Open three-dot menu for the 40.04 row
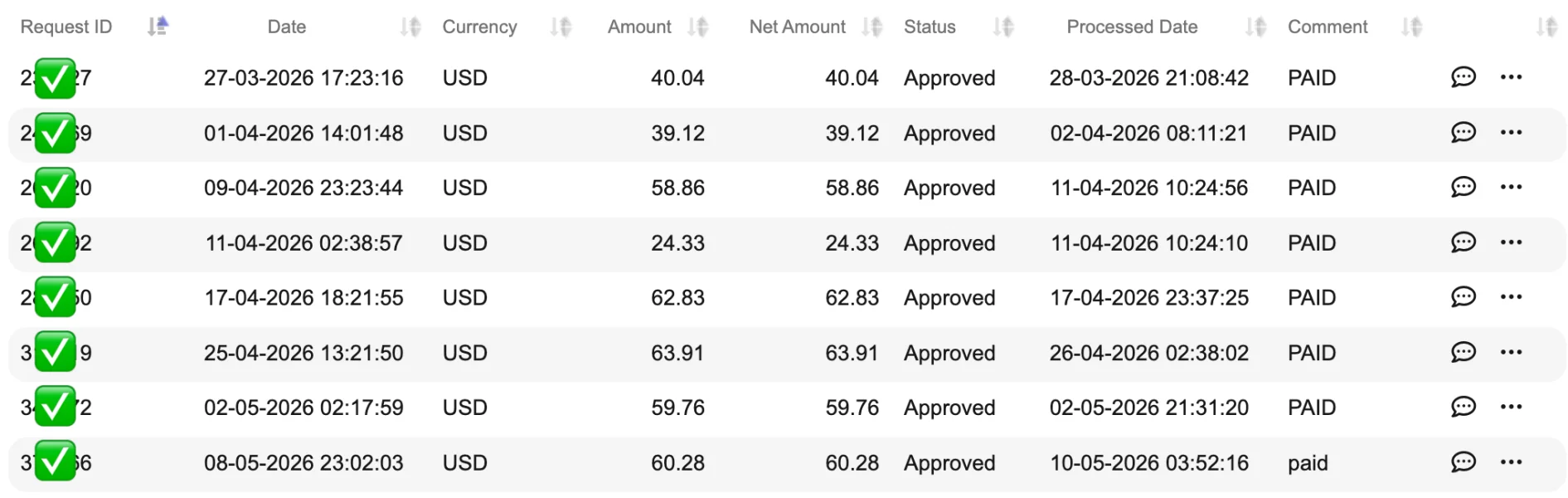1568x498 pixels. 1511,77
